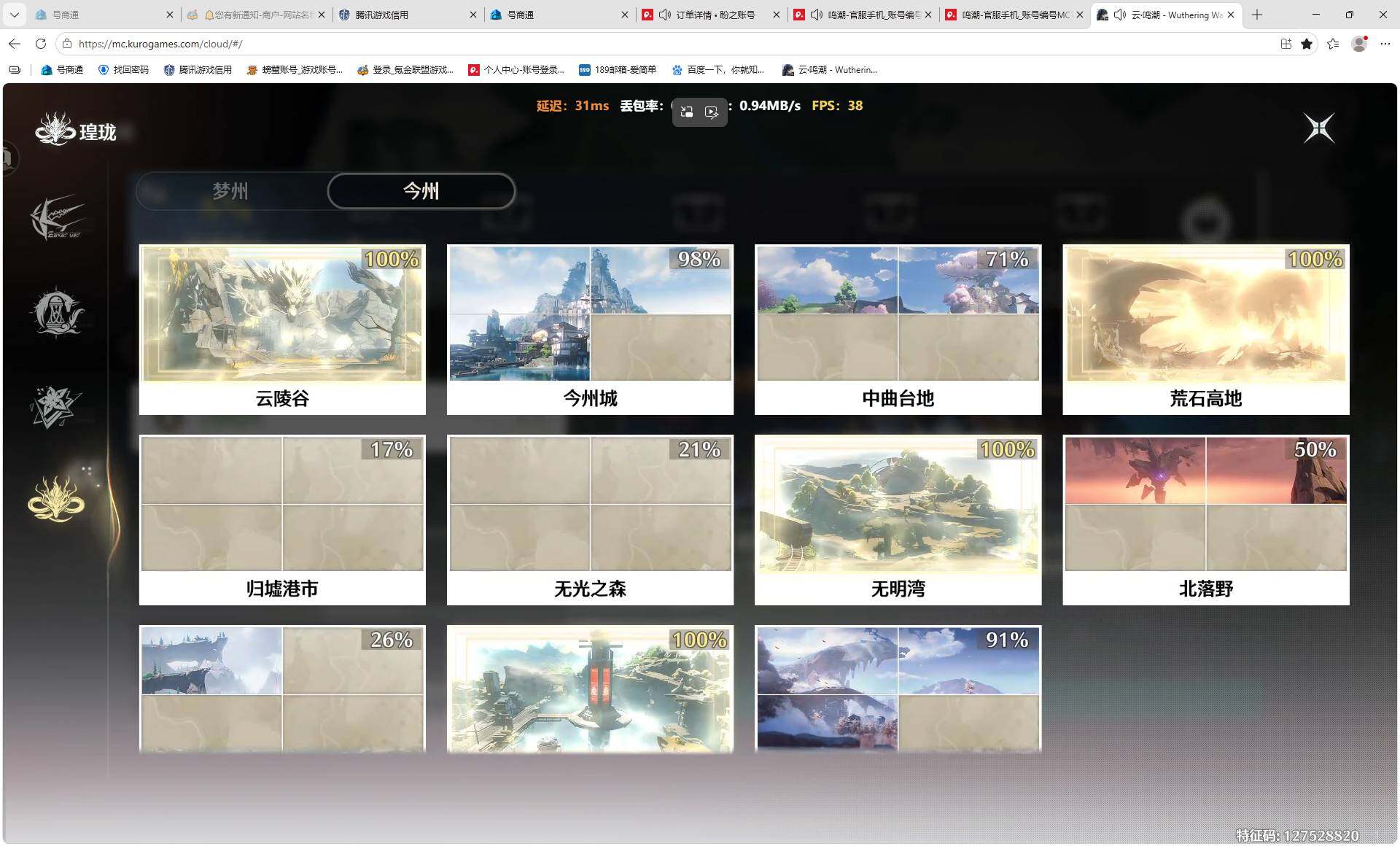Open the browser profile avatar
Image resolution: width=1400 pixels, height=846 pixels.
tap(1359, 44)
